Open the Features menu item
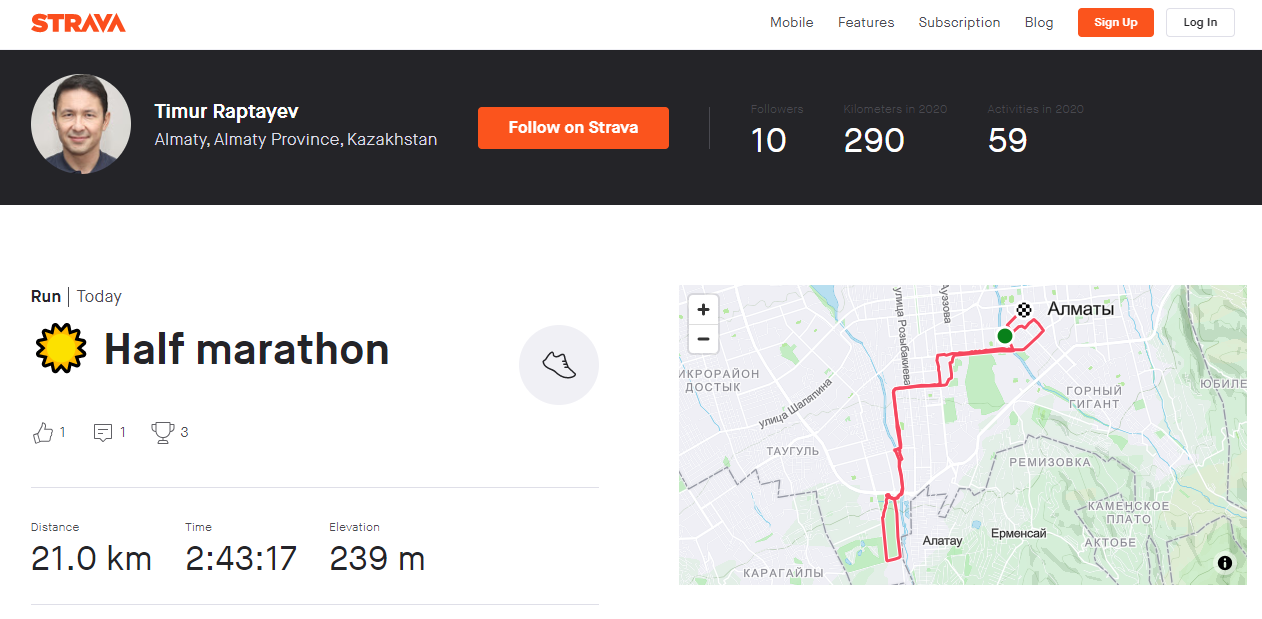The image size is (1262, 619). (x=866, y=23)
